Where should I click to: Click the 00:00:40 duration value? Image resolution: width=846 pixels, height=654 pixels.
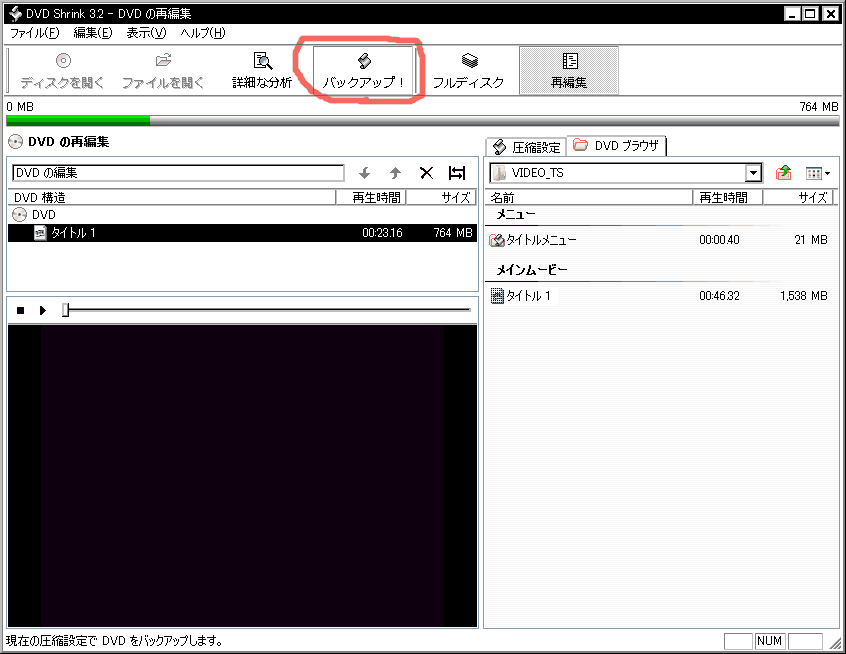point(719,240)
